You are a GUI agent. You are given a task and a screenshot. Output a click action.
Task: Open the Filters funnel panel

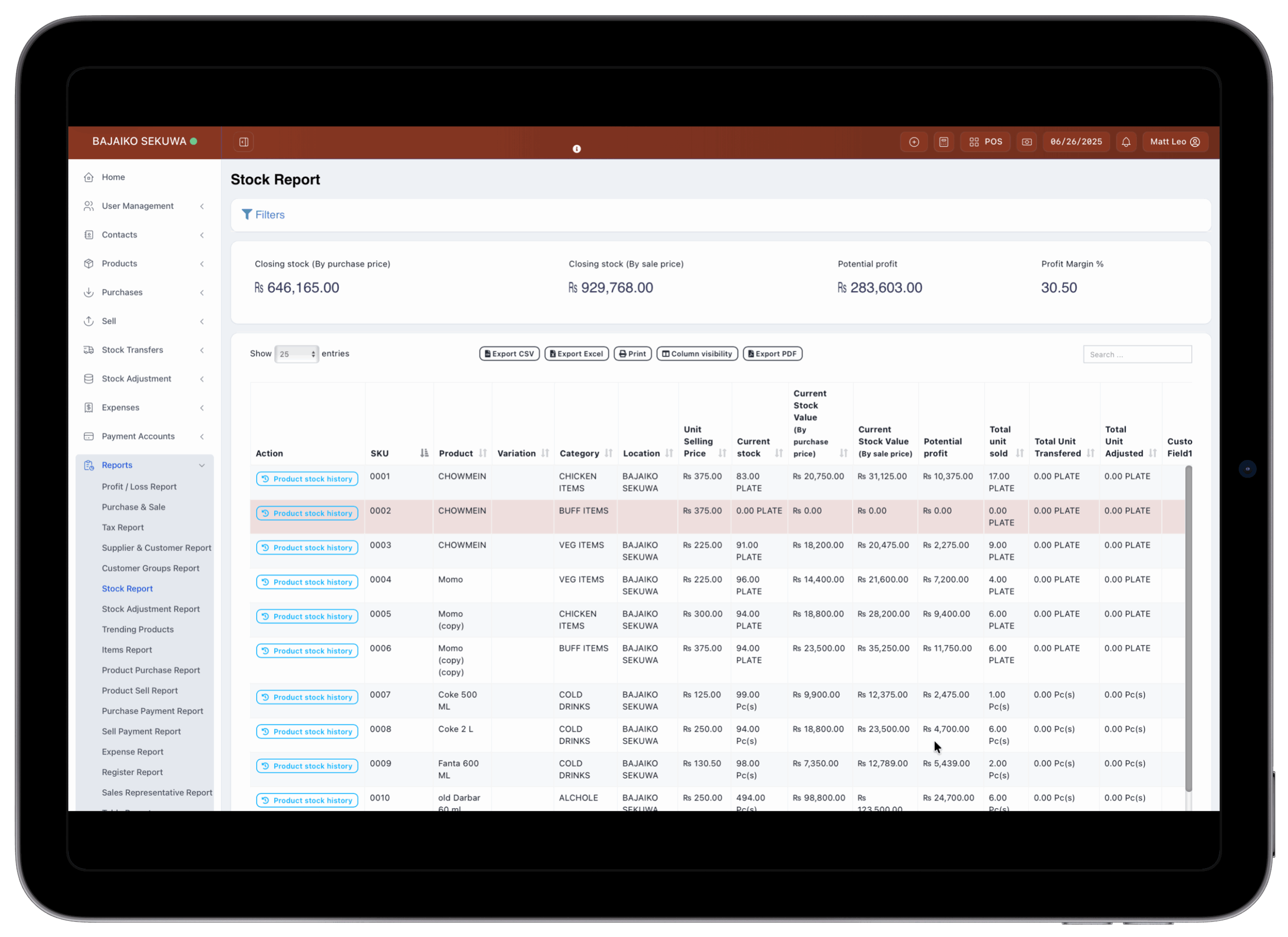pyautogui.click(x=263, y=215)
